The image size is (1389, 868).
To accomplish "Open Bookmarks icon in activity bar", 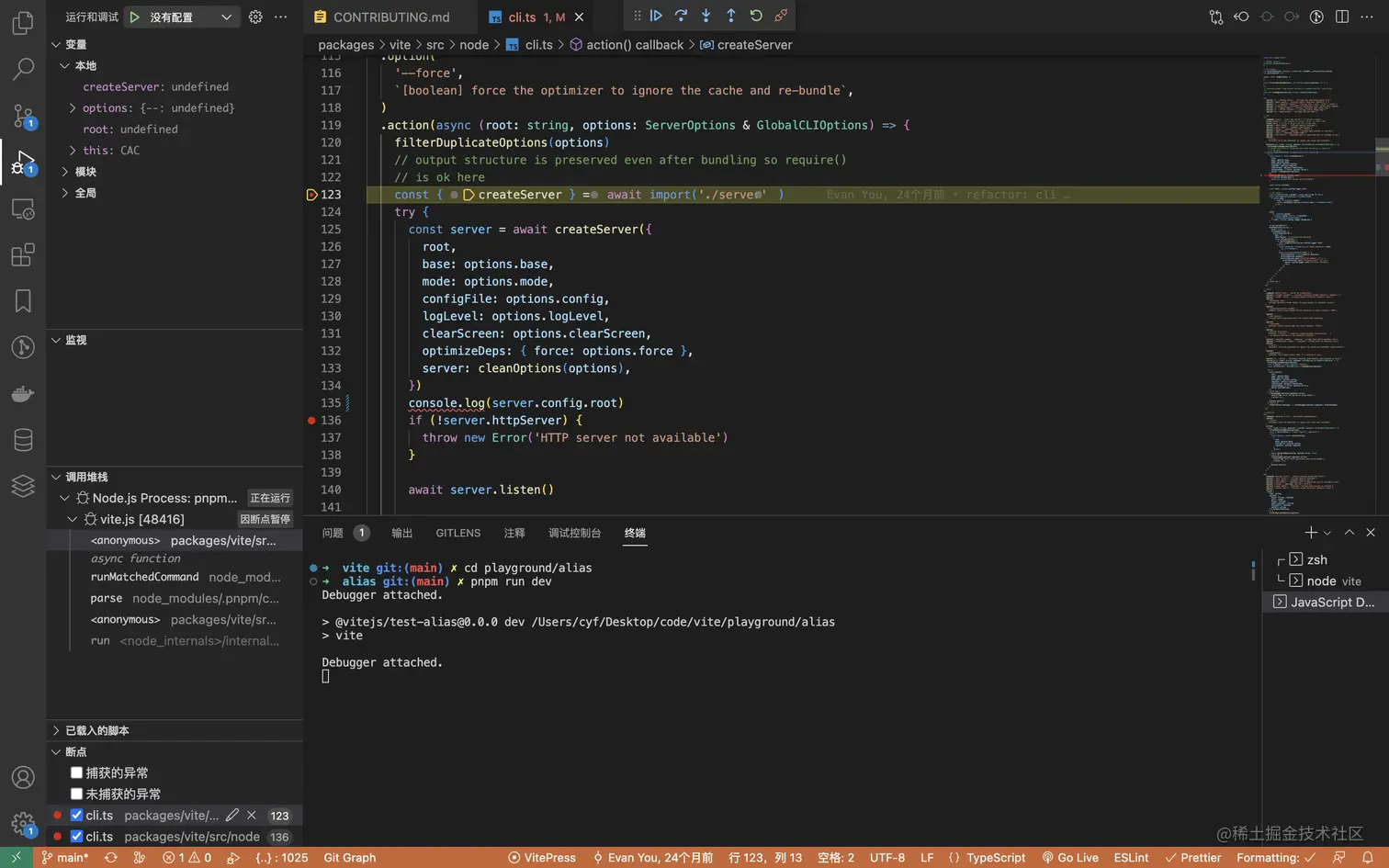I will point(23,300).
